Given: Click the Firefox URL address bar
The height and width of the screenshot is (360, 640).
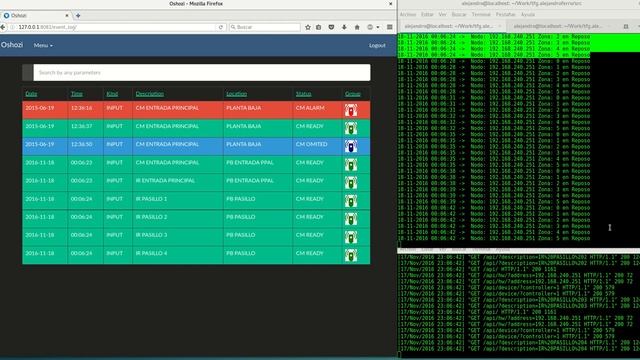Looking at the screenshot, I should click(116, 27).
